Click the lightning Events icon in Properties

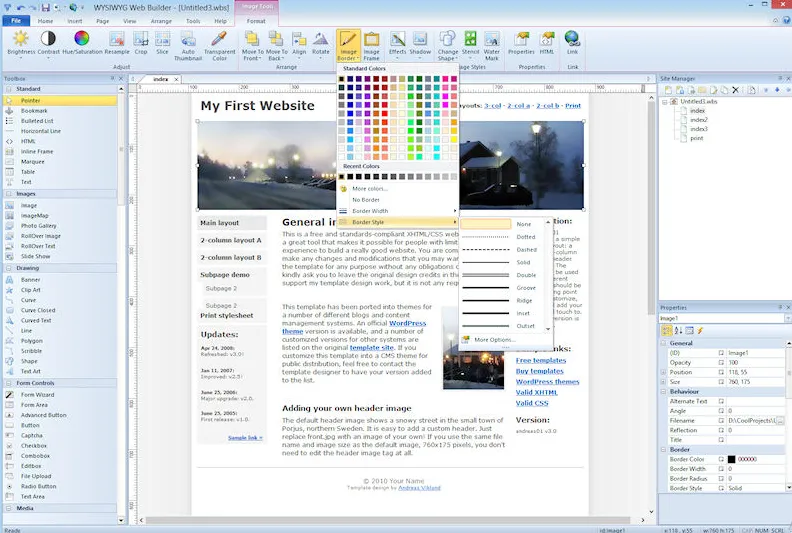click(x=701, y=330)
